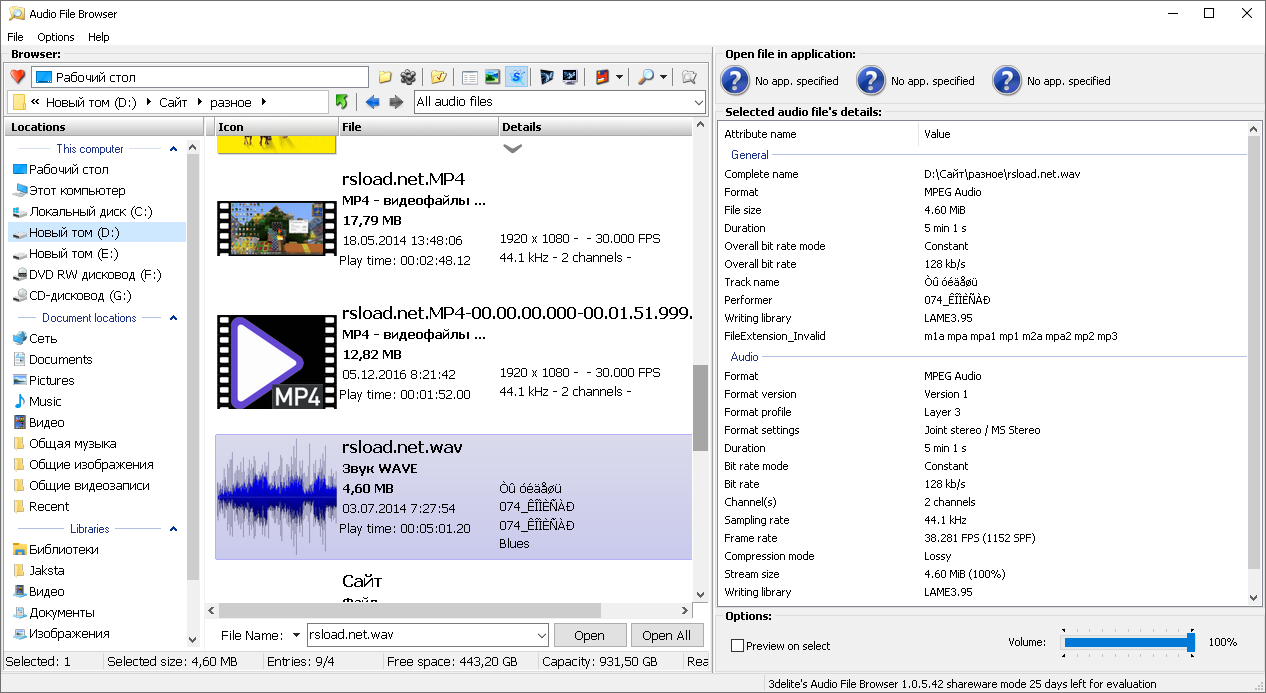Click the Volume slider track

1125,642
